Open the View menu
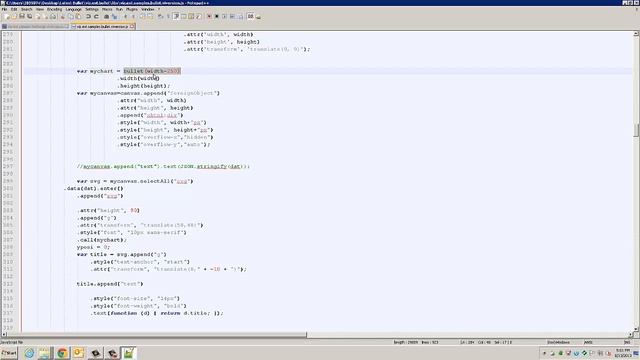This screenshot has width=640, height=360. click(40, 9)
